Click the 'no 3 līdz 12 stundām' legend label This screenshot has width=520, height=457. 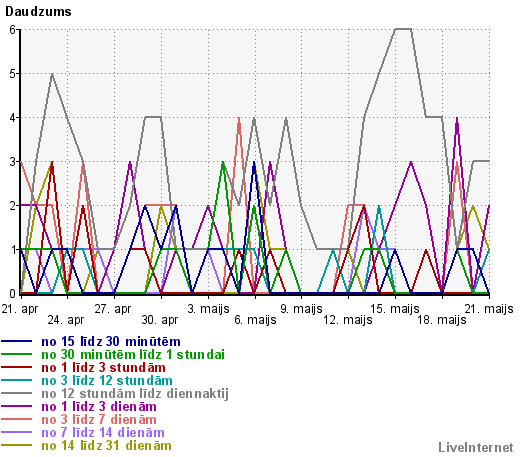coord(107,381)
